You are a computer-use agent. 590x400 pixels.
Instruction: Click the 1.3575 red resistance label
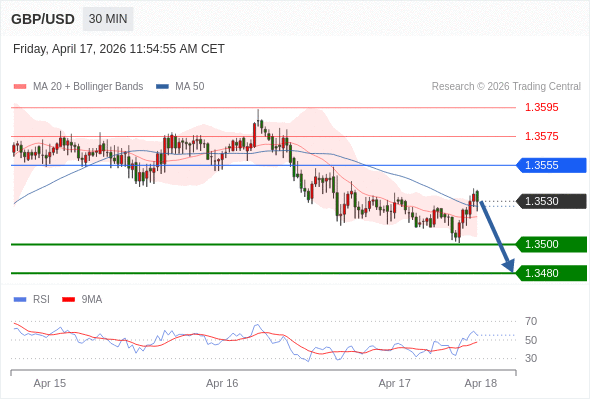tap(542, 136)
